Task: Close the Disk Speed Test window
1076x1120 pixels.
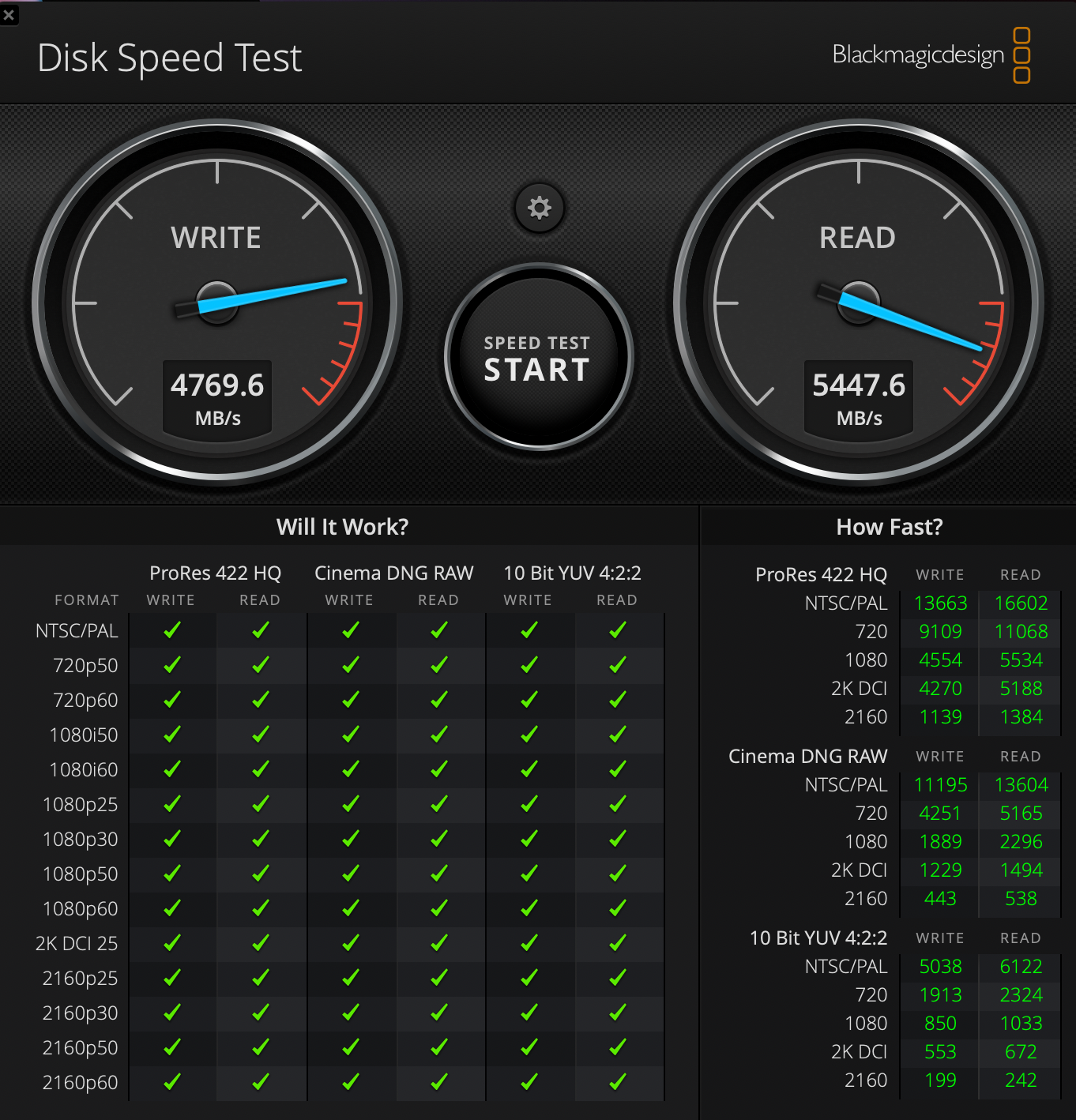Action: coord(9,14)
